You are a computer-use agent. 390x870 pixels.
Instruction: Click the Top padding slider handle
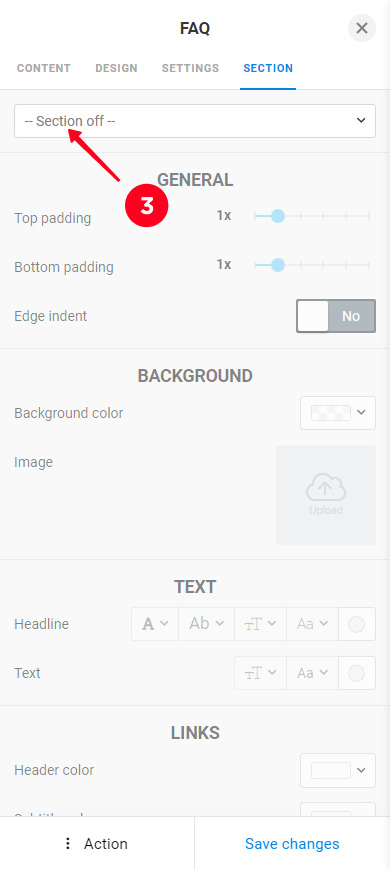[x=278, y=216]
